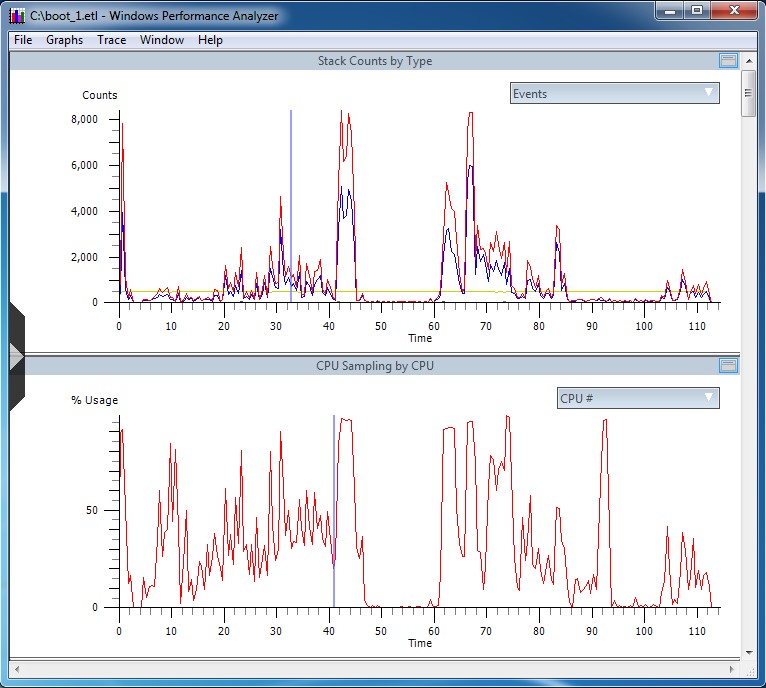The image size is (766, 688).
Task: Click the 2,000 value on Counts axis
Action: click(x=85, y=257)
